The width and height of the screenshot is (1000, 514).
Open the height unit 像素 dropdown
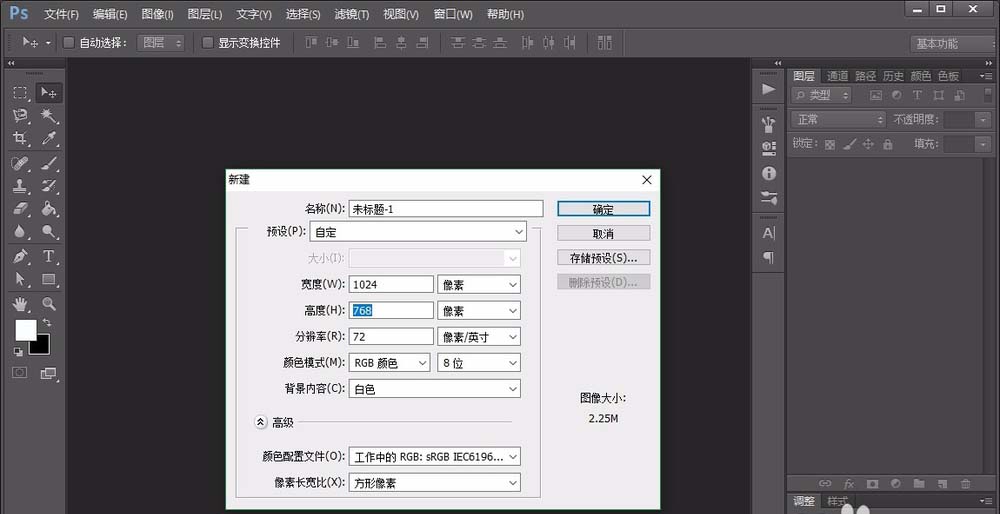tap(479, 311)
